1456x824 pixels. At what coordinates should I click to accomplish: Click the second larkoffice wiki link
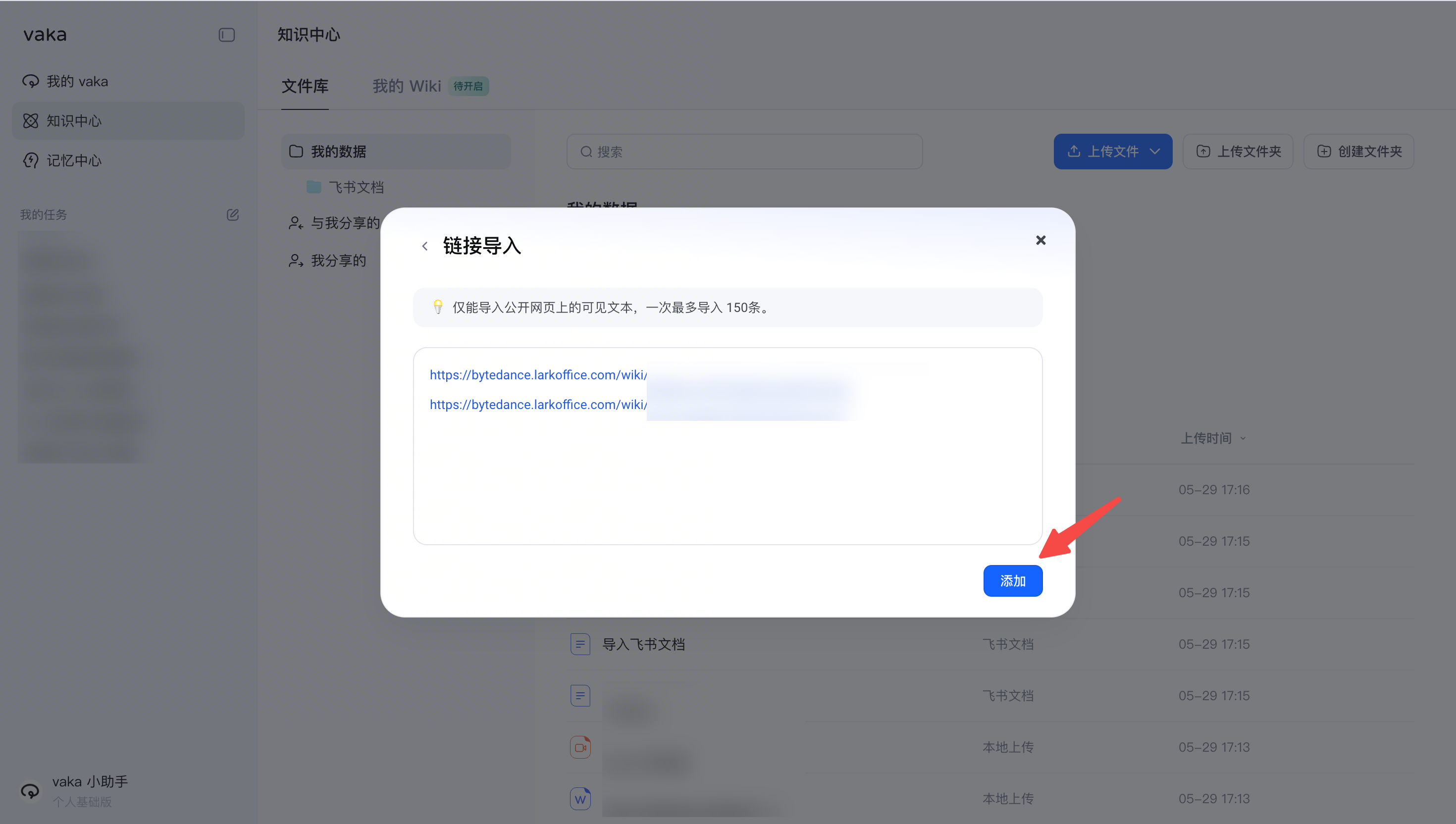538,404
